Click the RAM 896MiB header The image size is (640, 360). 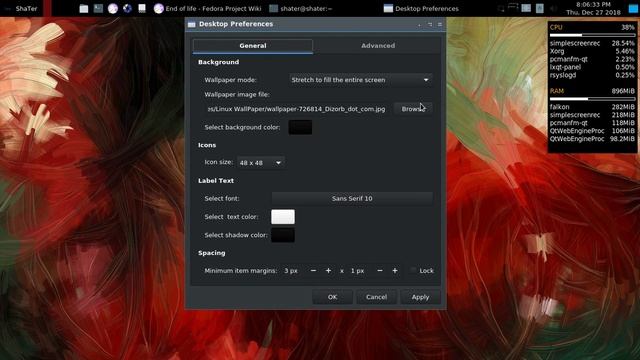[592, 91]
